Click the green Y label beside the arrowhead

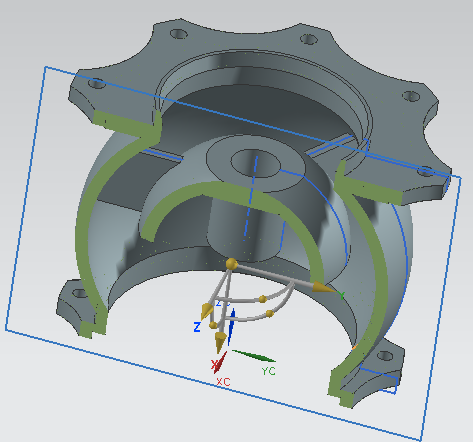[x=341, y=295]
